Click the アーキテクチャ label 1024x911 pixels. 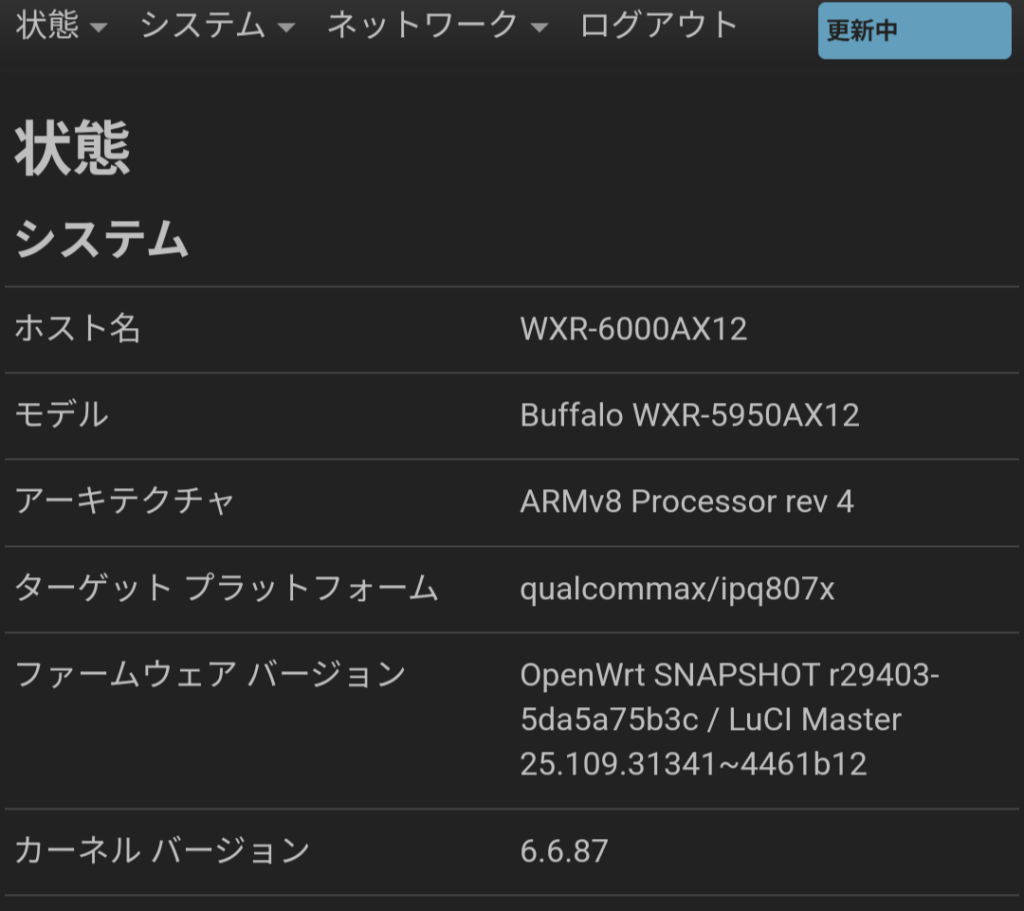click(x=124, y=502)
